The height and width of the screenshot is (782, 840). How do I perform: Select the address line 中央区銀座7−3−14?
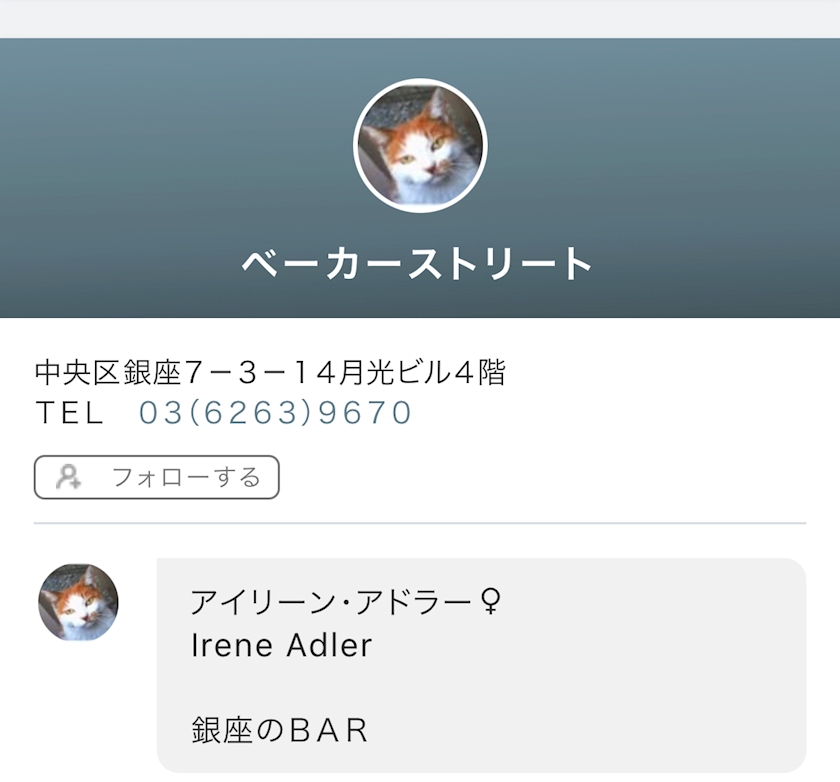click(x=186, y=374)
